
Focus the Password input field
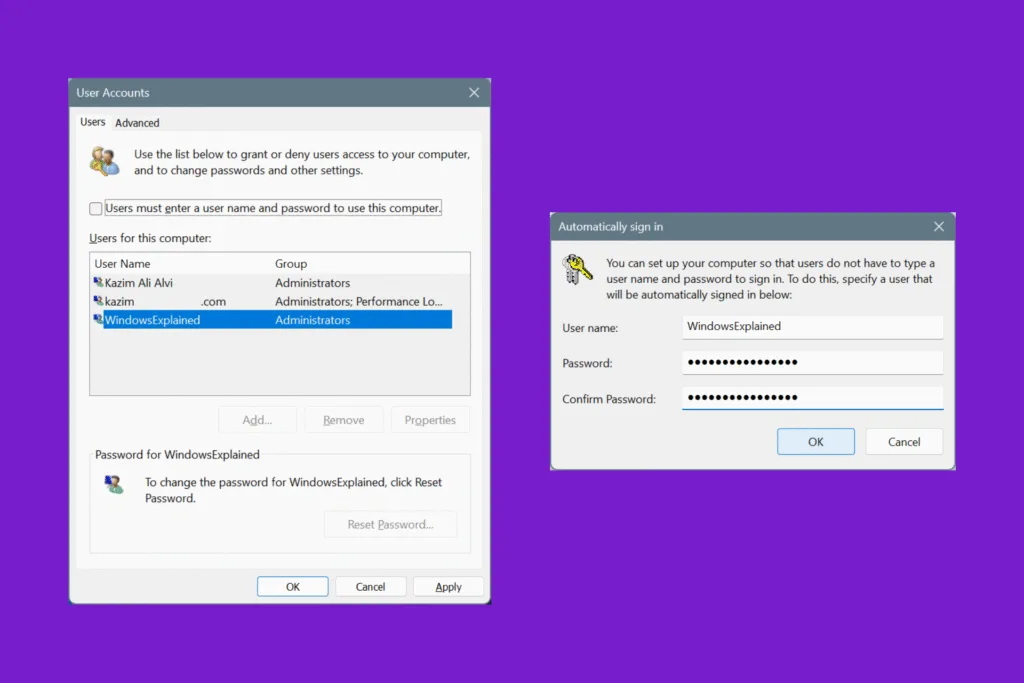812,362
